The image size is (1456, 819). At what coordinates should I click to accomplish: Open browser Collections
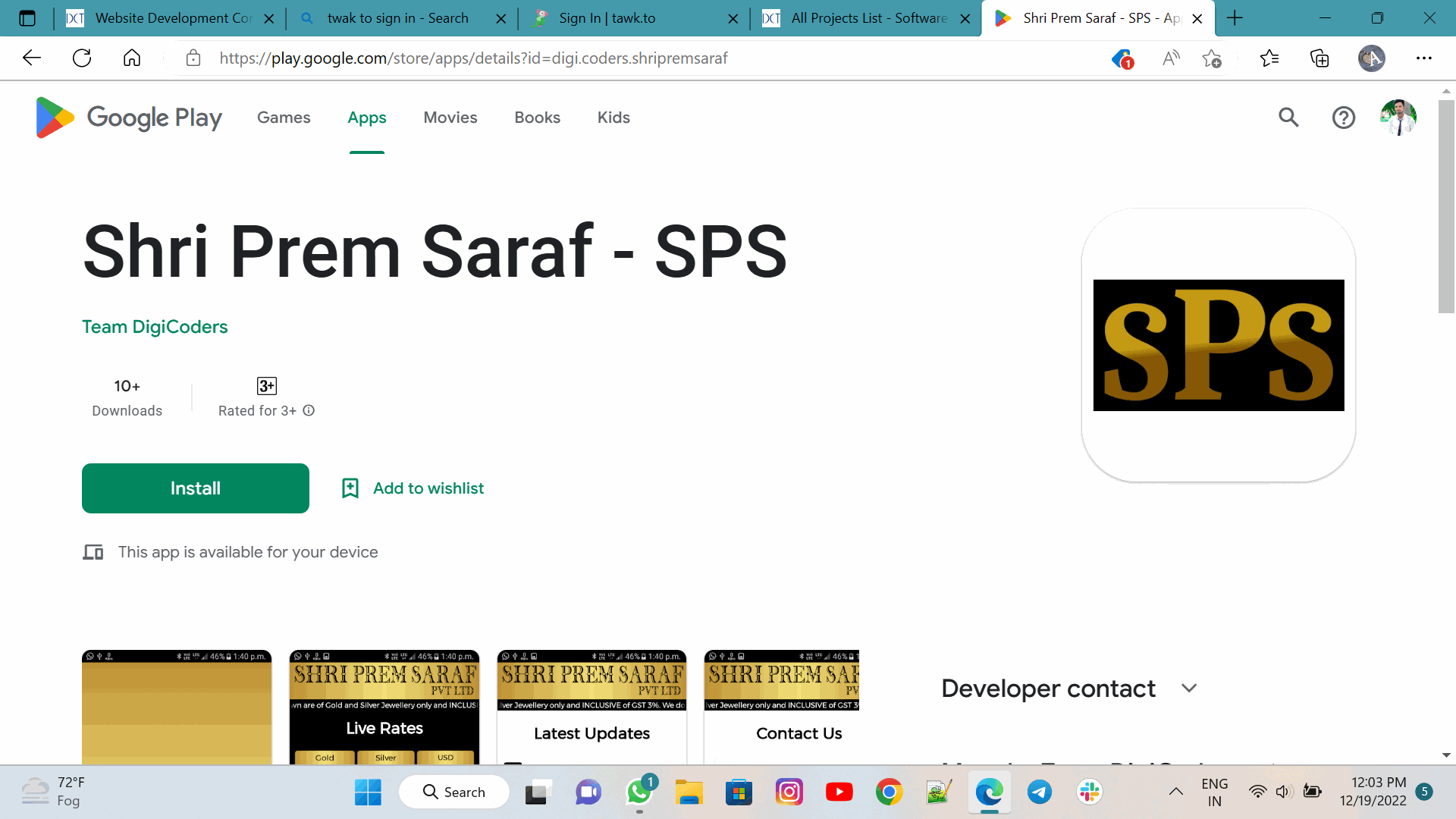coord(1319,58)
